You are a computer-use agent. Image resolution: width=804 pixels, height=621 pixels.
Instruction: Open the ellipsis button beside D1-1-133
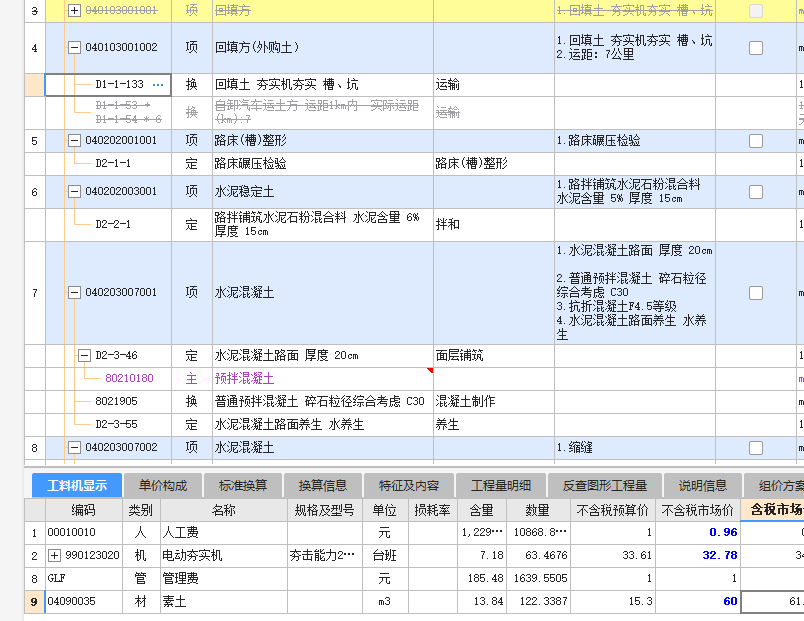point(158,85)
